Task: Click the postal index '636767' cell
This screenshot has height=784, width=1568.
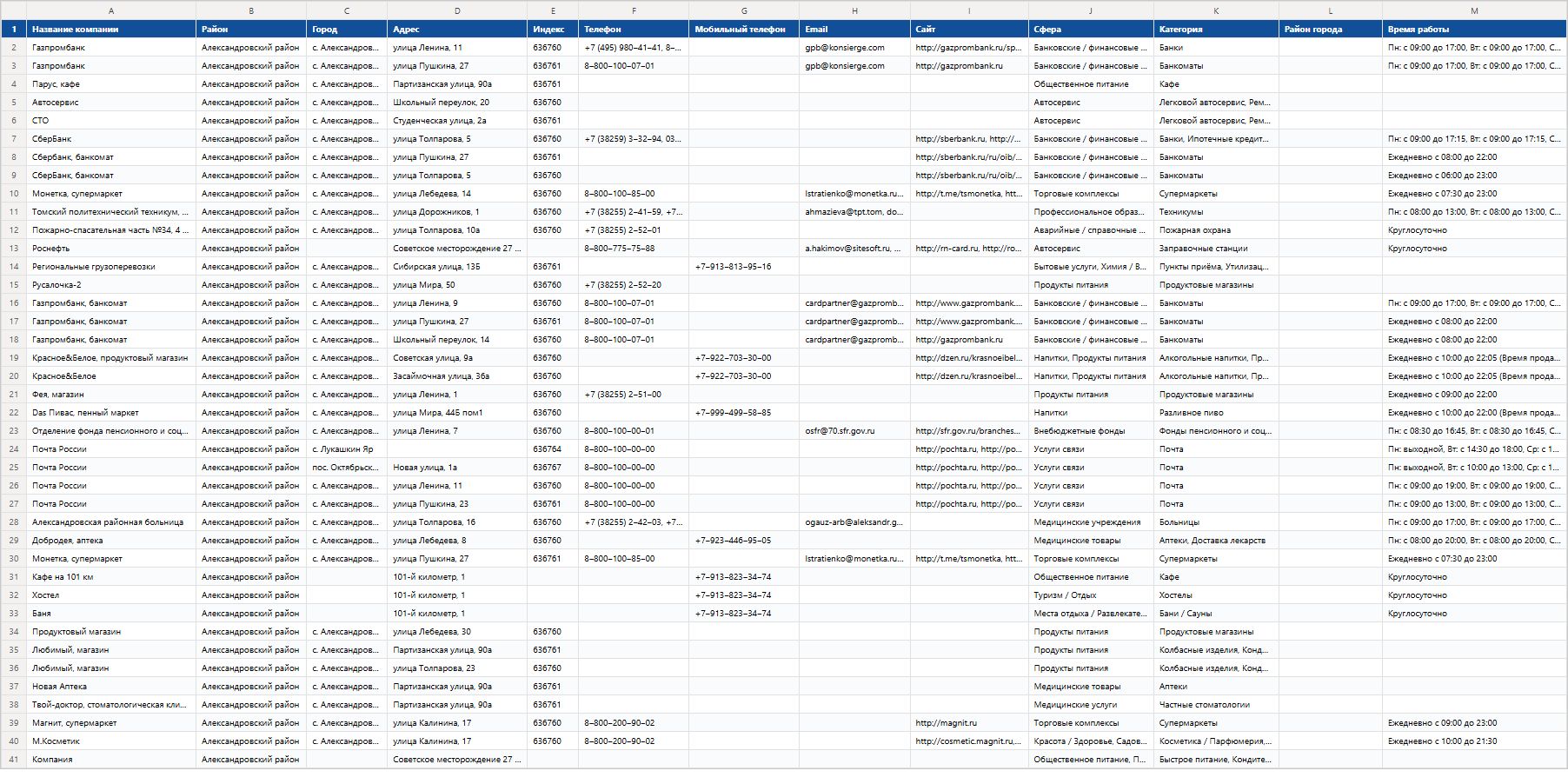Action: [553, 468]
